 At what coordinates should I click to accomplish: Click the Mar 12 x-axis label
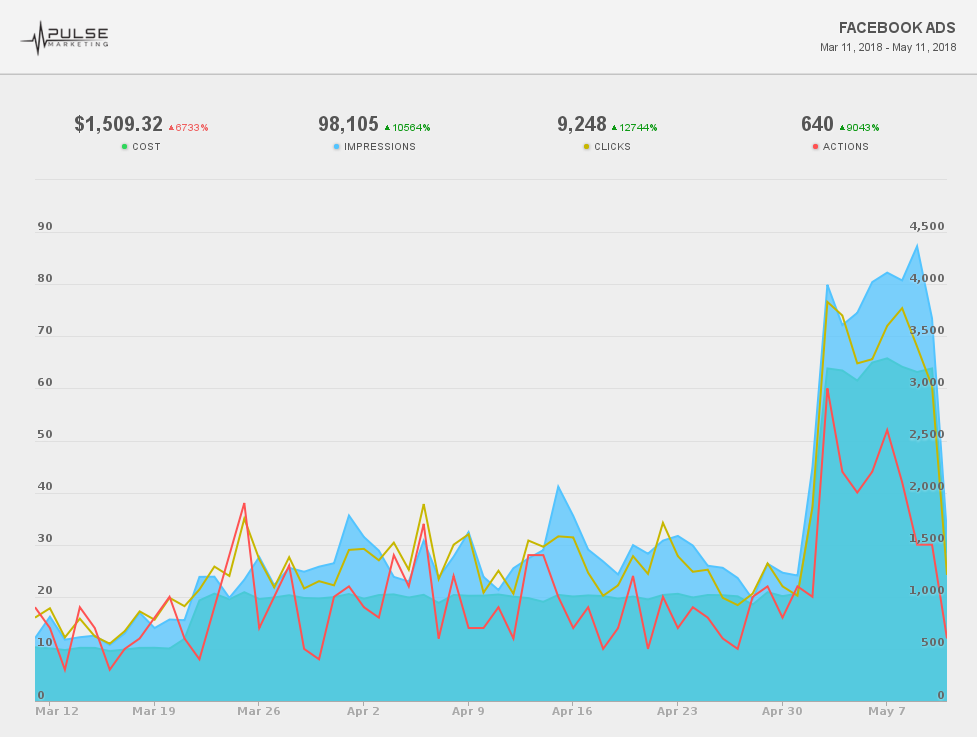click(57, 711)
